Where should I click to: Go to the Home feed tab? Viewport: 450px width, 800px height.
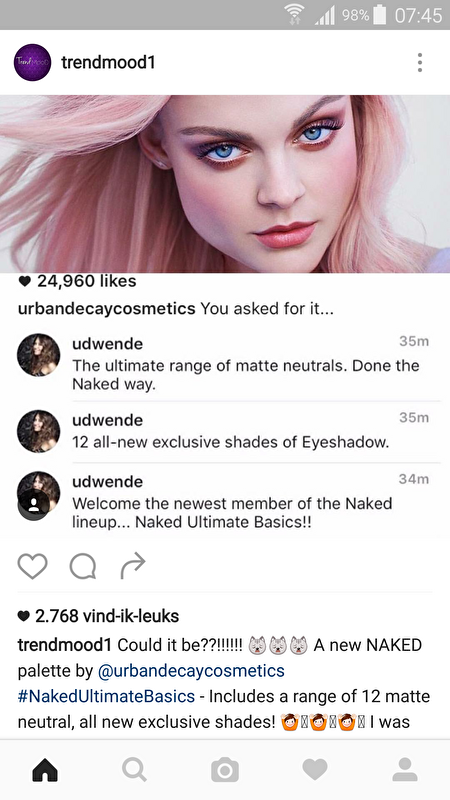tap(45, 770)
